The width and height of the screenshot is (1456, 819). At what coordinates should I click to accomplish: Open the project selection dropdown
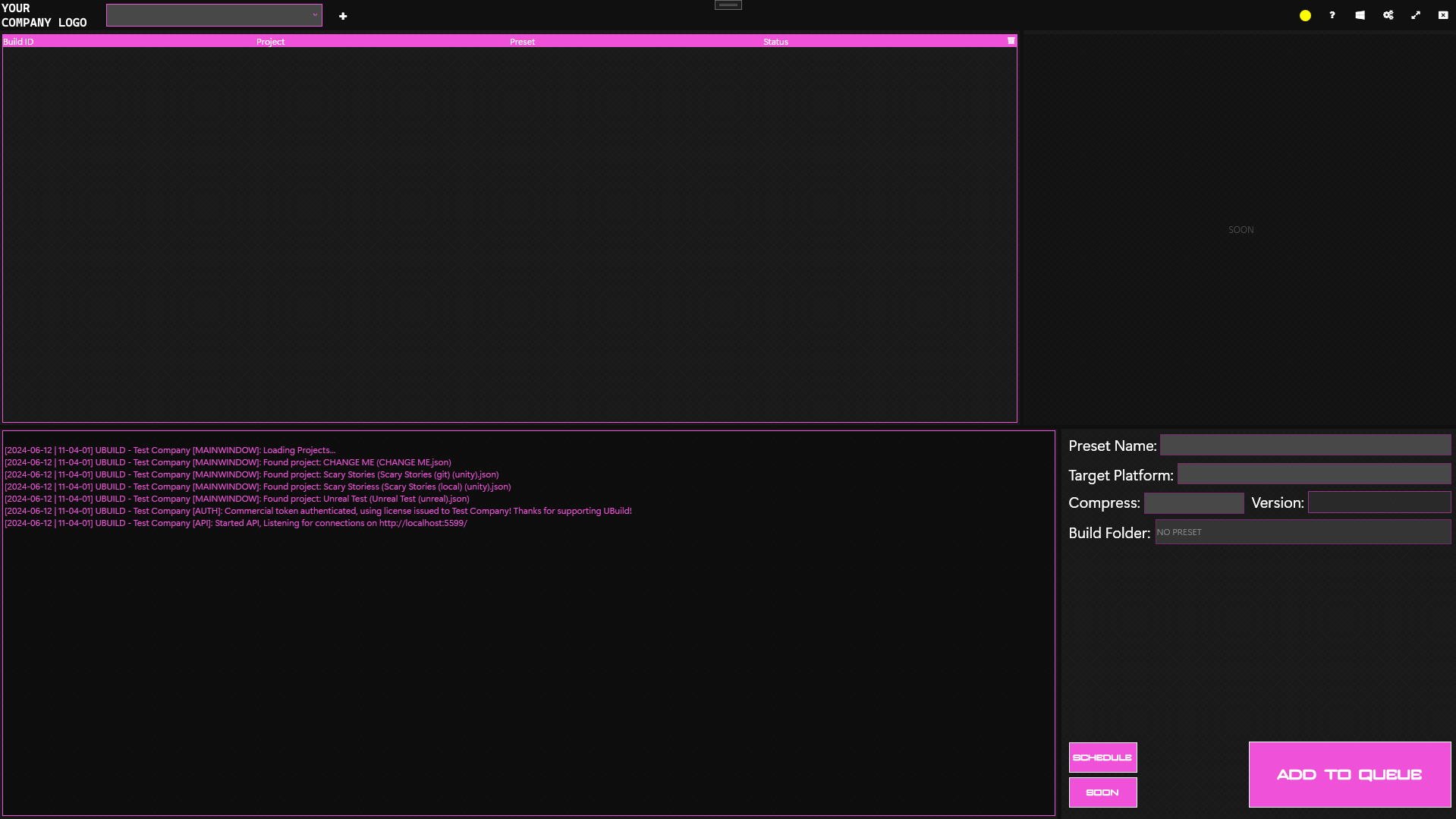pyautogui.click(x=214, y=15)
